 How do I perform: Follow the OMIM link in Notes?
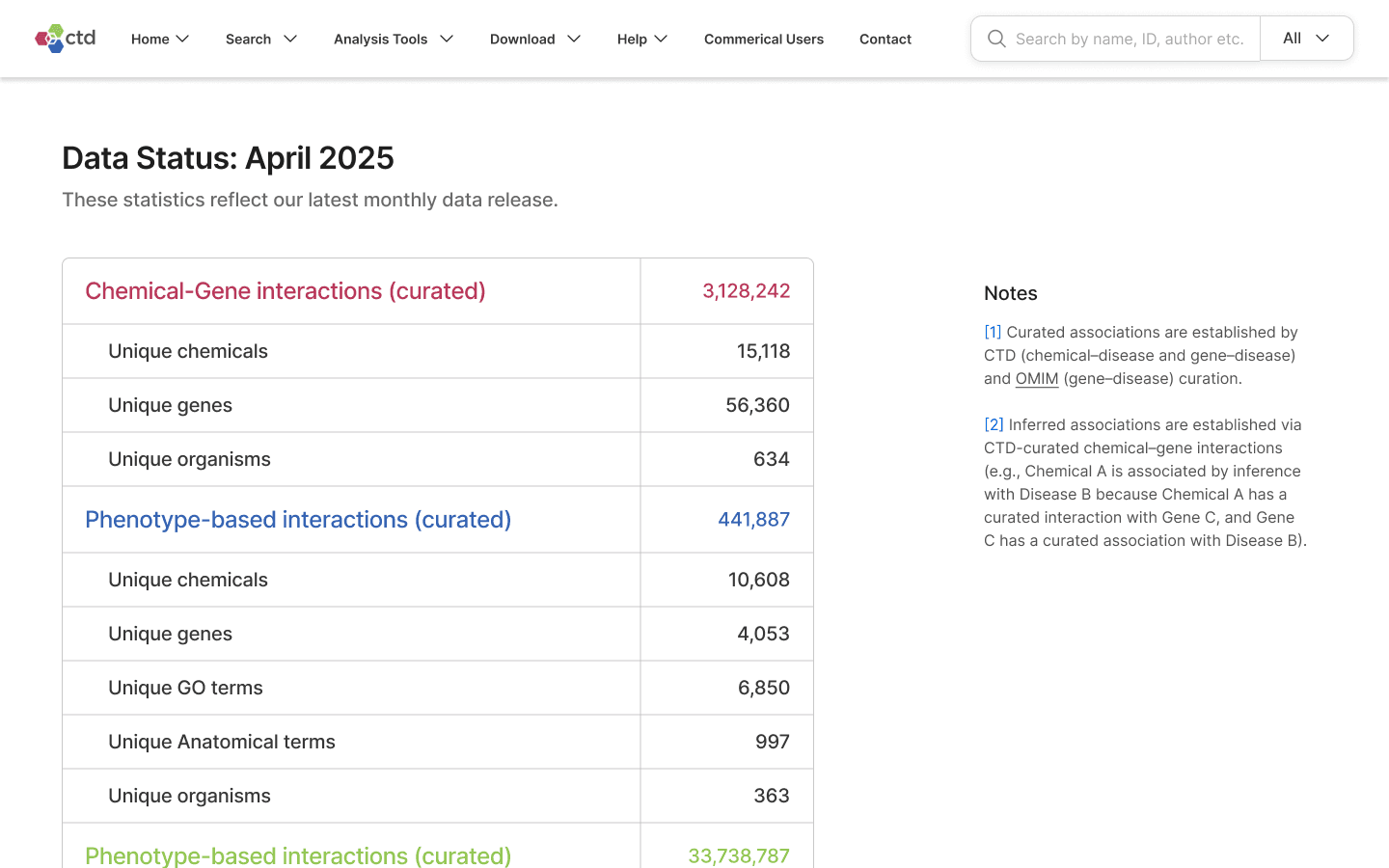point(1037,378)
